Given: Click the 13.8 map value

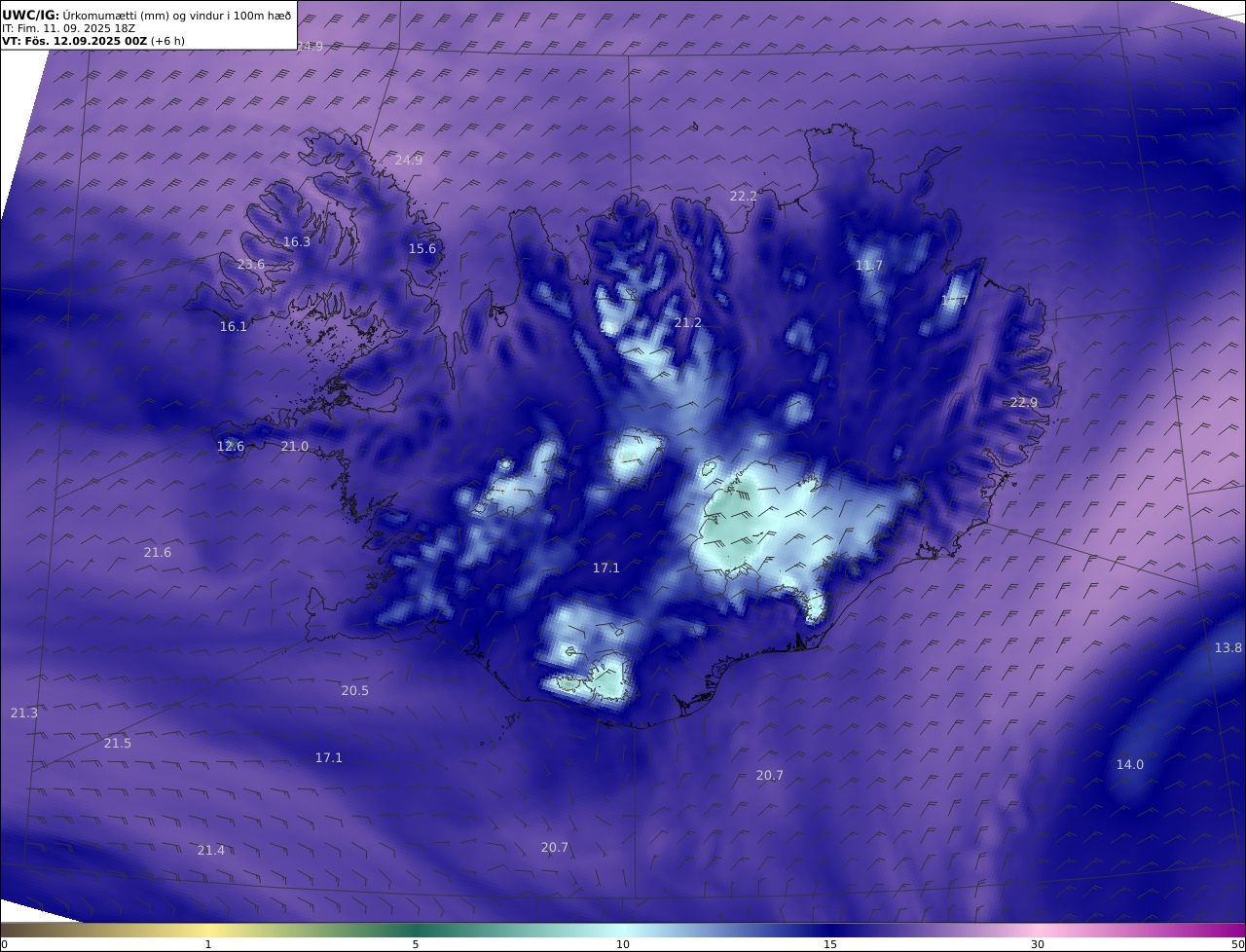Looking at the screenshot, I should point(1228,647).
